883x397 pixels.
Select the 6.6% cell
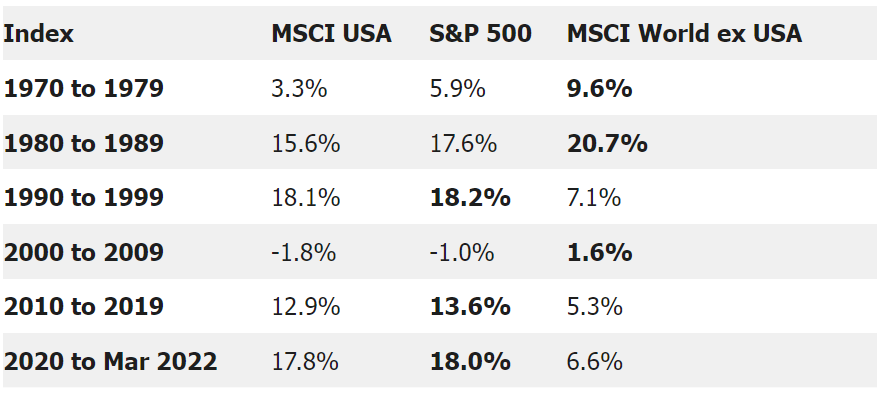coord(595,362)
